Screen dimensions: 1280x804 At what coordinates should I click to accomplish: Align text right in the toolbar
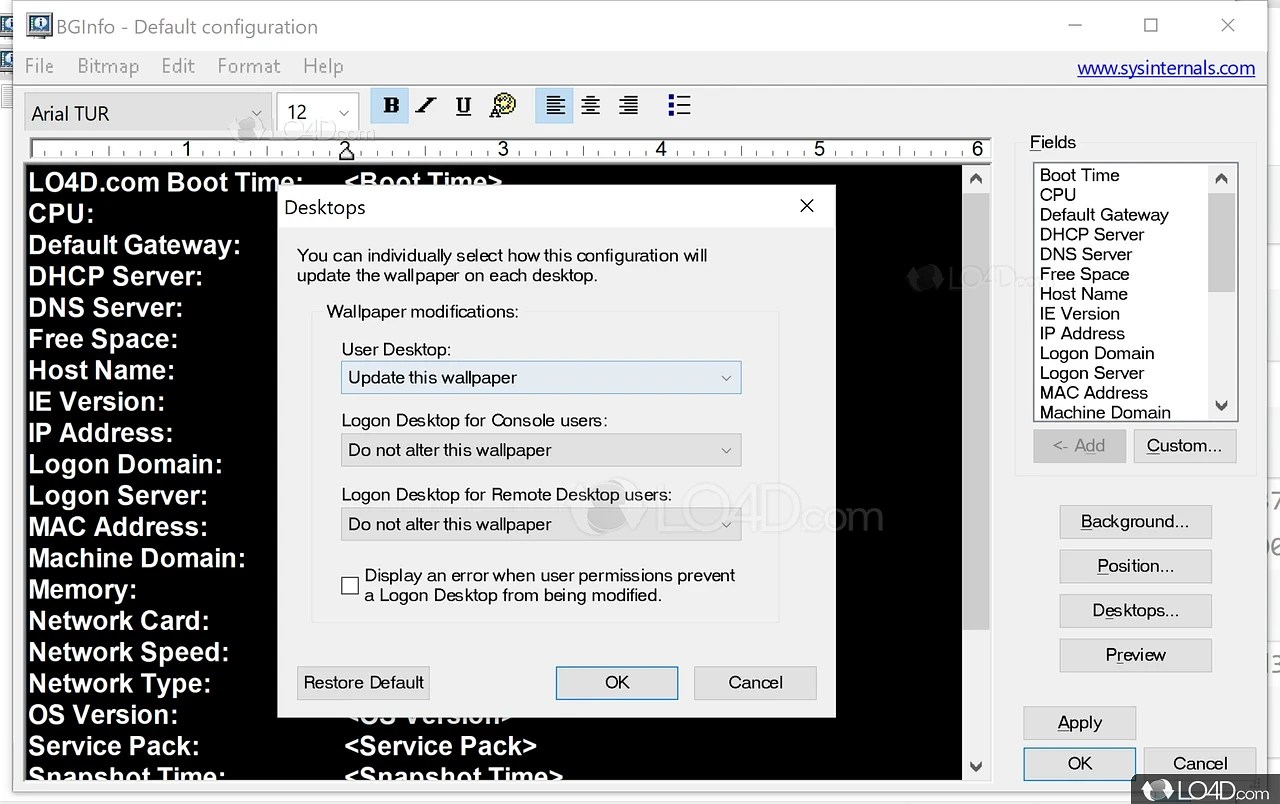628,106
